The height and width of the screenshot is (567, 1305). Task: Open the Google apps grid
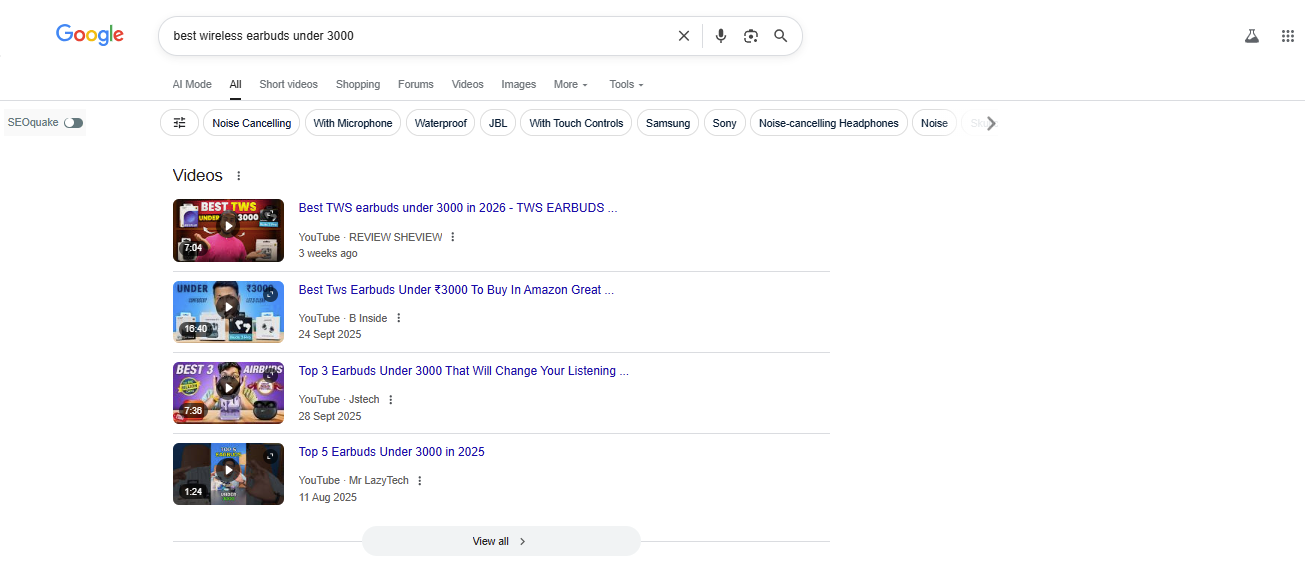(x=1288, y=36)
